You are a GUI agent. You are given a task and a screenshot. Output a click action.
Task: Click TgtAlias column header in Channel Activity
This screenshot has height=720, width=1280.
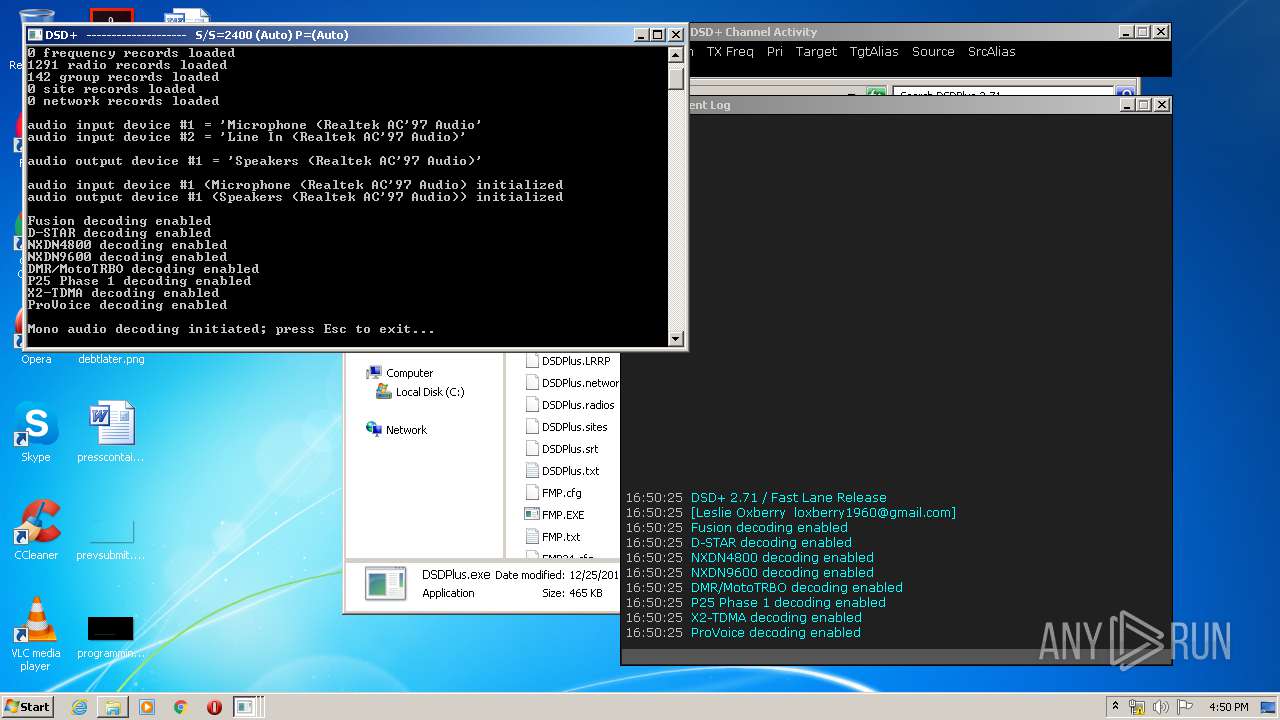pos(874,52)
